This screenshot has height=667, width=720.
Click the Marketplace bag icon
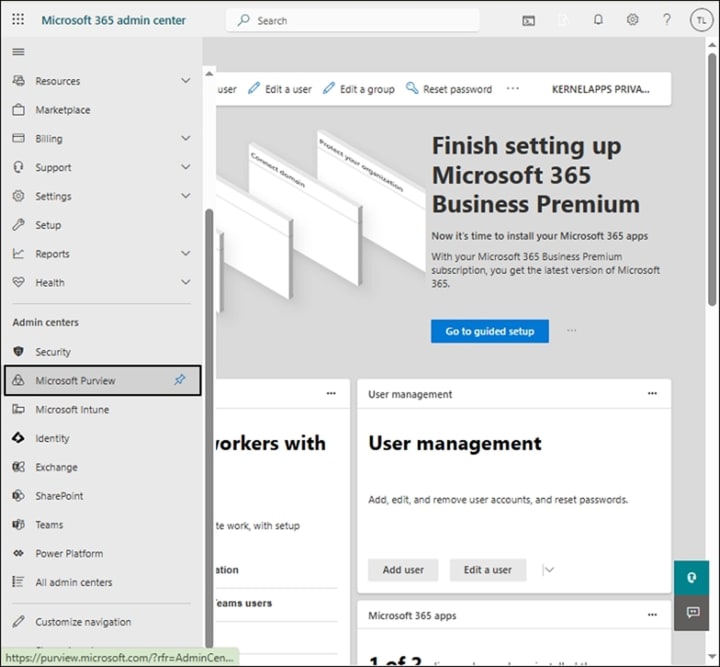click(x=18, y=110)
